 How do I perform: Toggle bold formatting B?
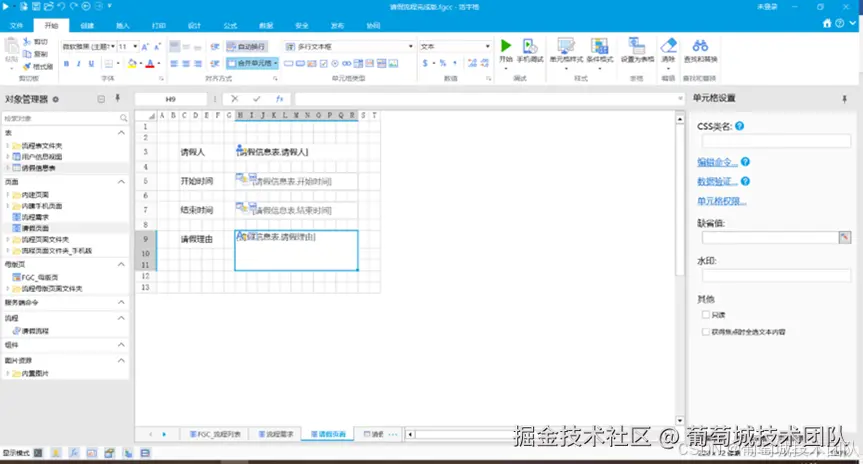(x=67, y=64)
